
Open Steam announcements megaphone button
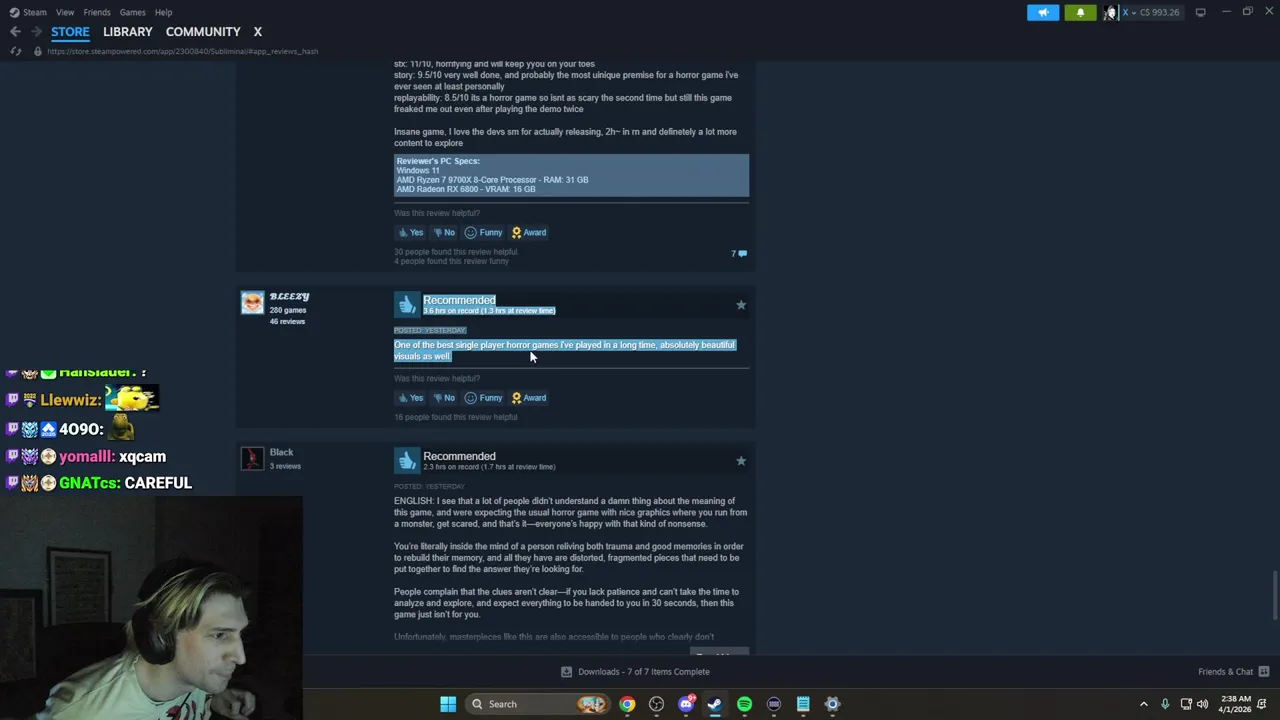tap(1043, 12)
